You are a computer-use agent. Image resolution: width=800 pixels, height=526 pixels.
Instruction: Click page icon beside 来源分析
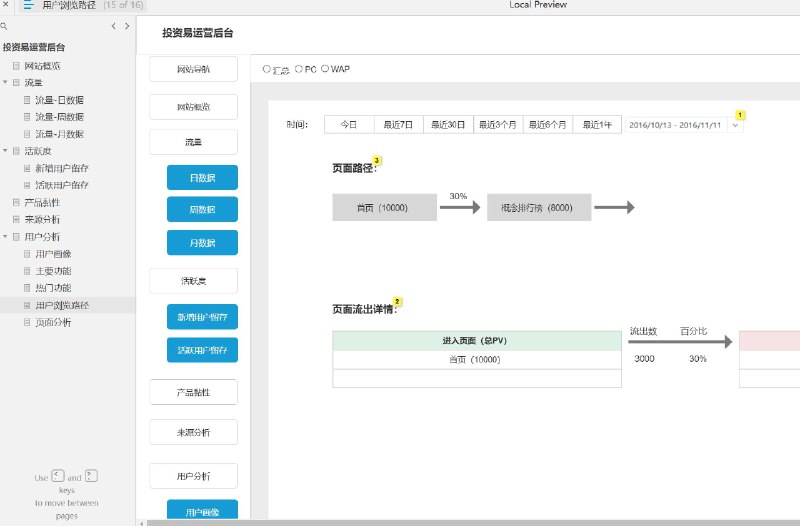pos(16,219)
